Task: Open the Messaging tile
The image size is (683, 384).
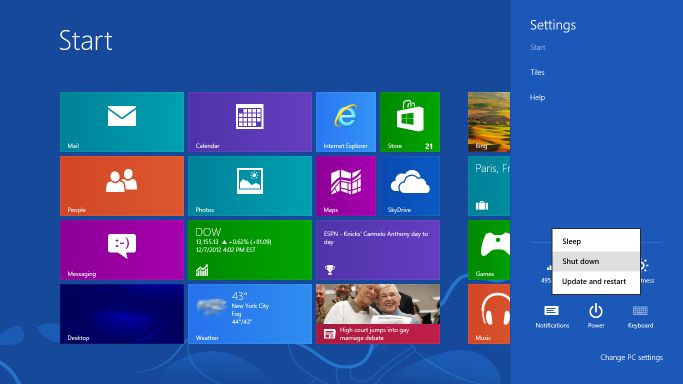Action: point(122,250)
